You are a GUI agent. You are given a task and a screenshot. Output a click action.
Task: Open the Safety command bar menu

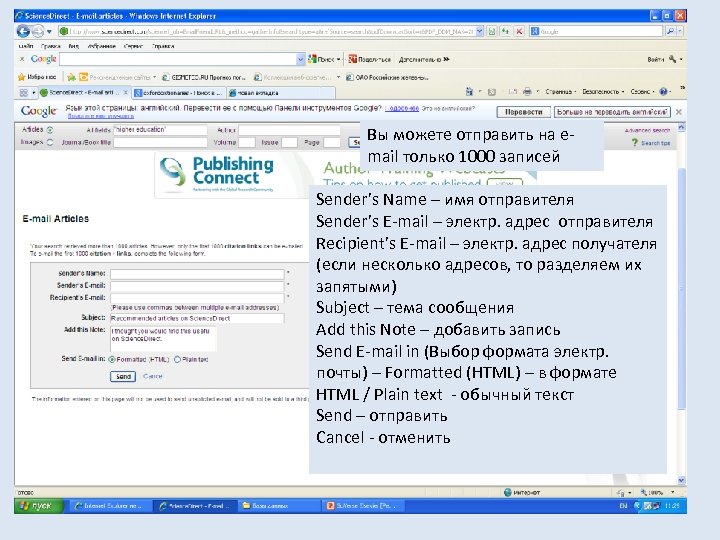pos(603,91)
